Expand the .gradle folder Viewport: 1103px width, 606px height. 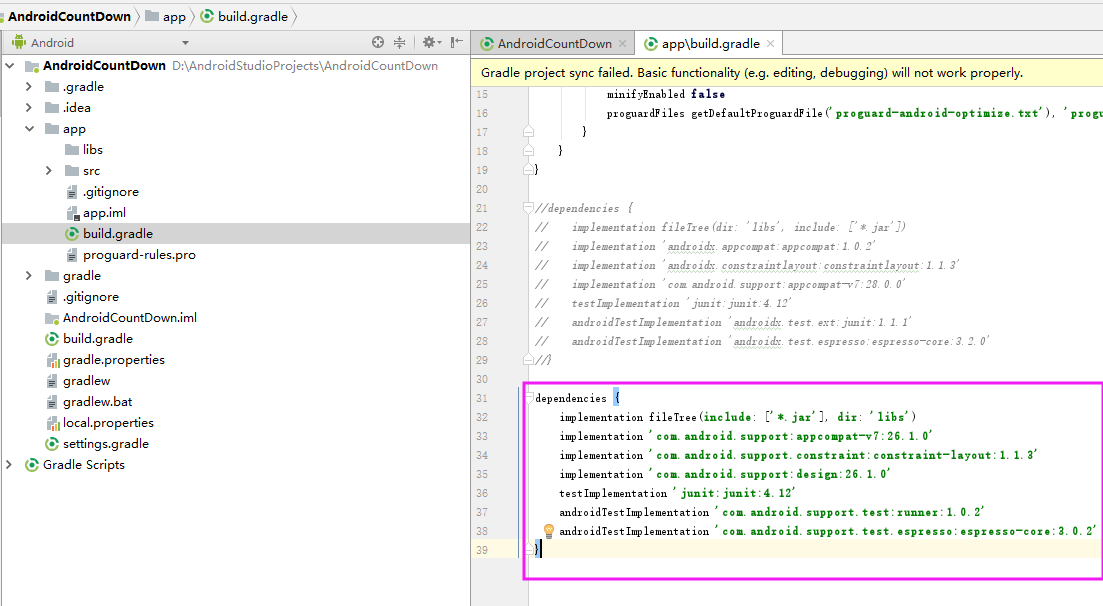(29, 87)
